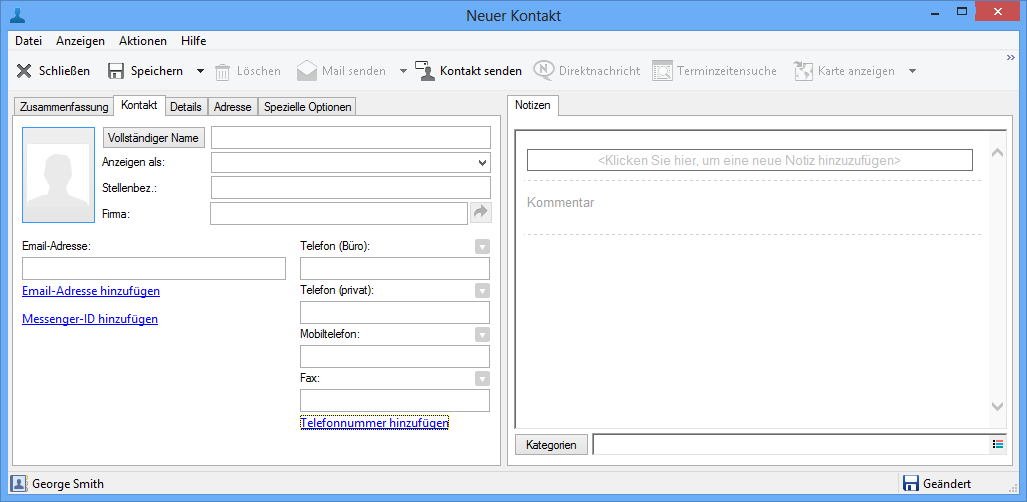Viewport: 1027px width, 502px height.
Task: Click notes scrollbar up arrow
Action: [997, 153]
